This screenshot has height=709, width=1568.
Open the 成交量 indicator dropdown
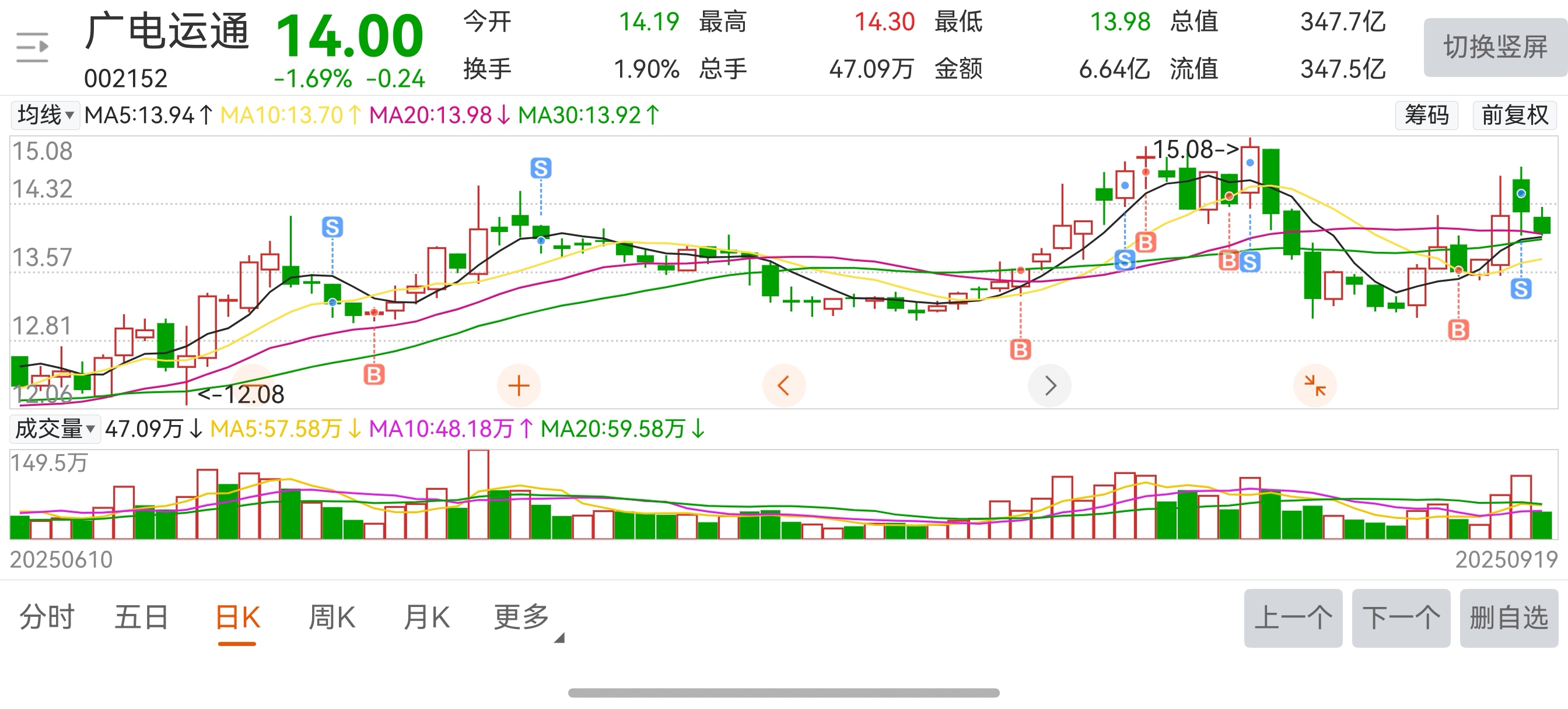[54, 429]
